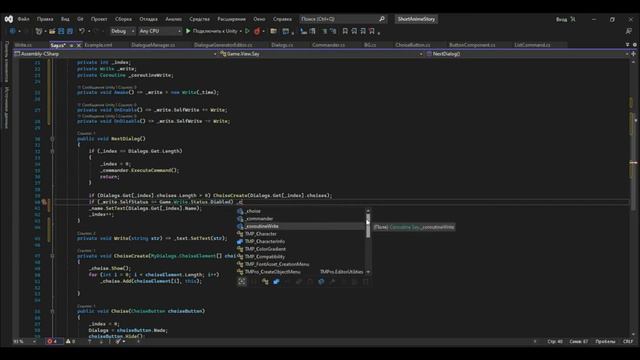640x360 pixels.
Task: Open the Вид menu
Action: point(65,19)
